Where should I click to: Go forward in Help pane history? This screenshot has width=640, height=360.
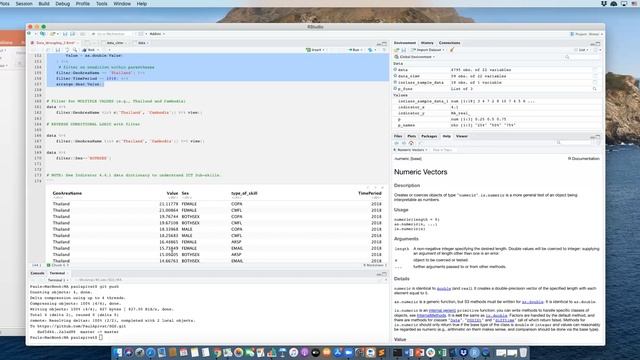coord(404,143)
